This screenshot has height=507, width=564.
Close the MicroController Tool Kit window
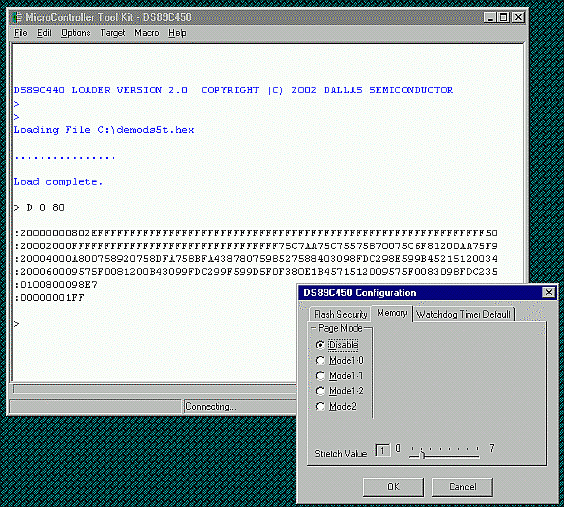[518, 17]
